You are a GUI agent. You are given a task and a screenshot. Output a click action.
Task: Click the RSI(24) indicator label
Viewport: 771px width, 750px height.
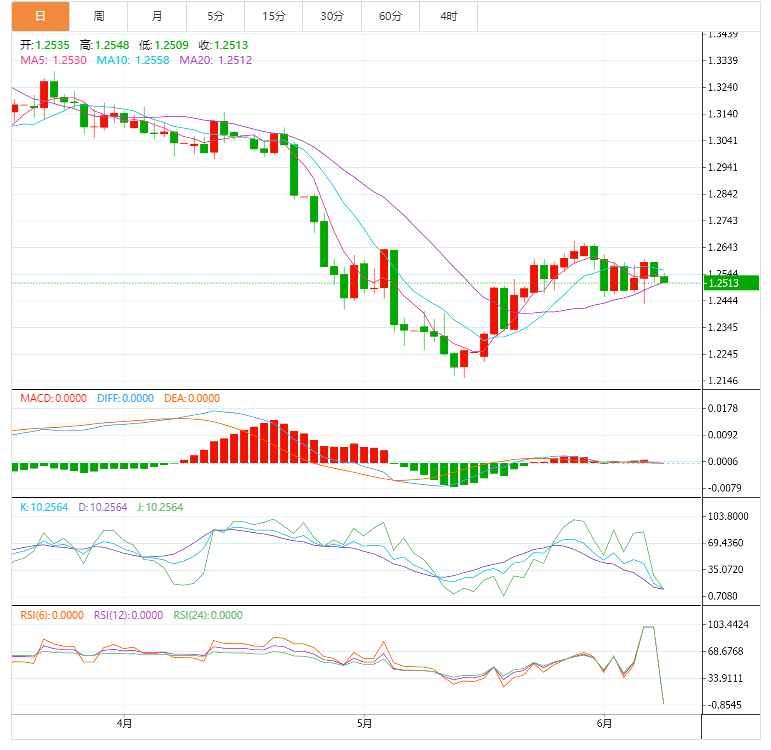pyautogui.click(x=208, y=615)
